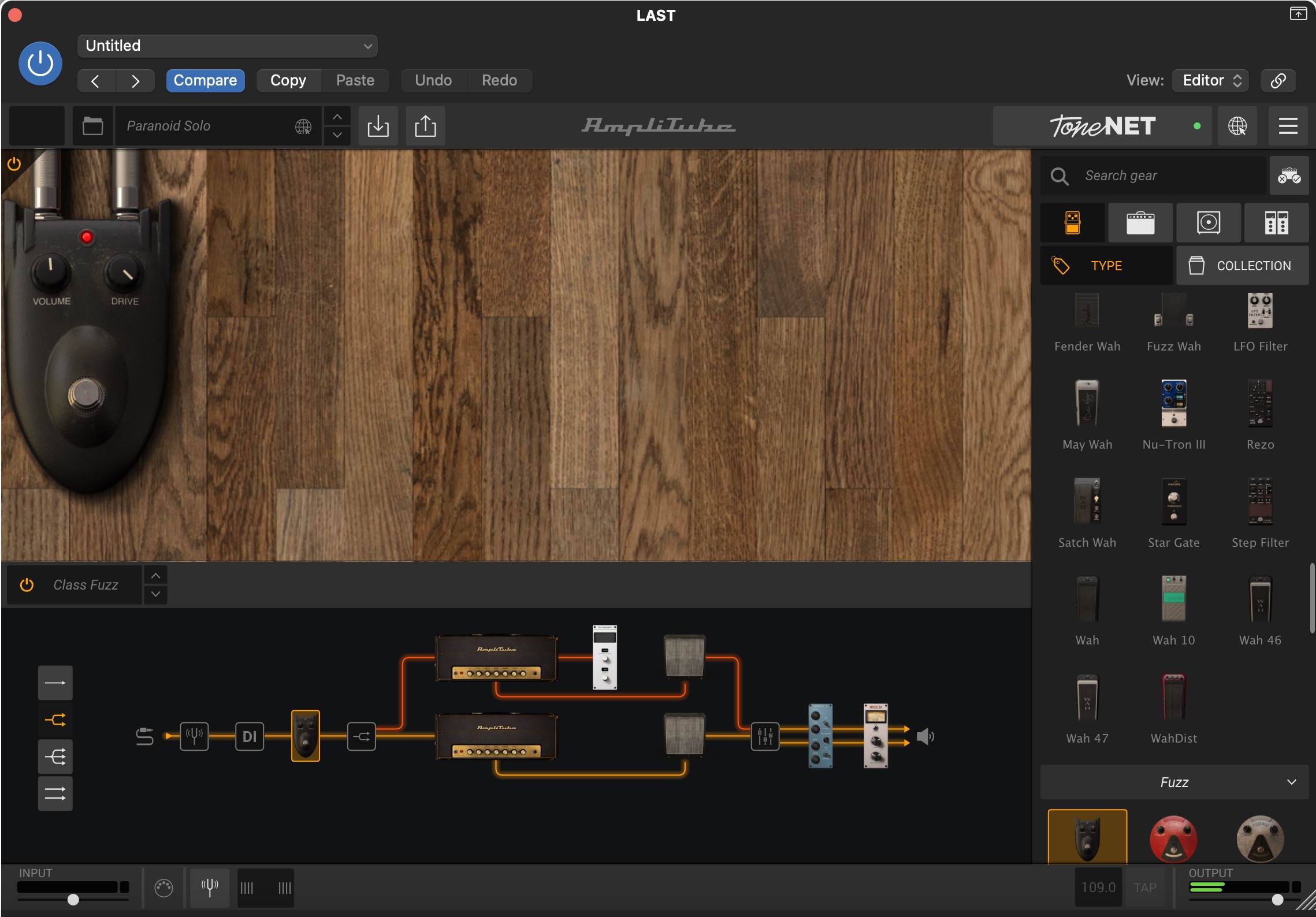
Task: Select the three-way split chain layout
Action: coord(55,757)
